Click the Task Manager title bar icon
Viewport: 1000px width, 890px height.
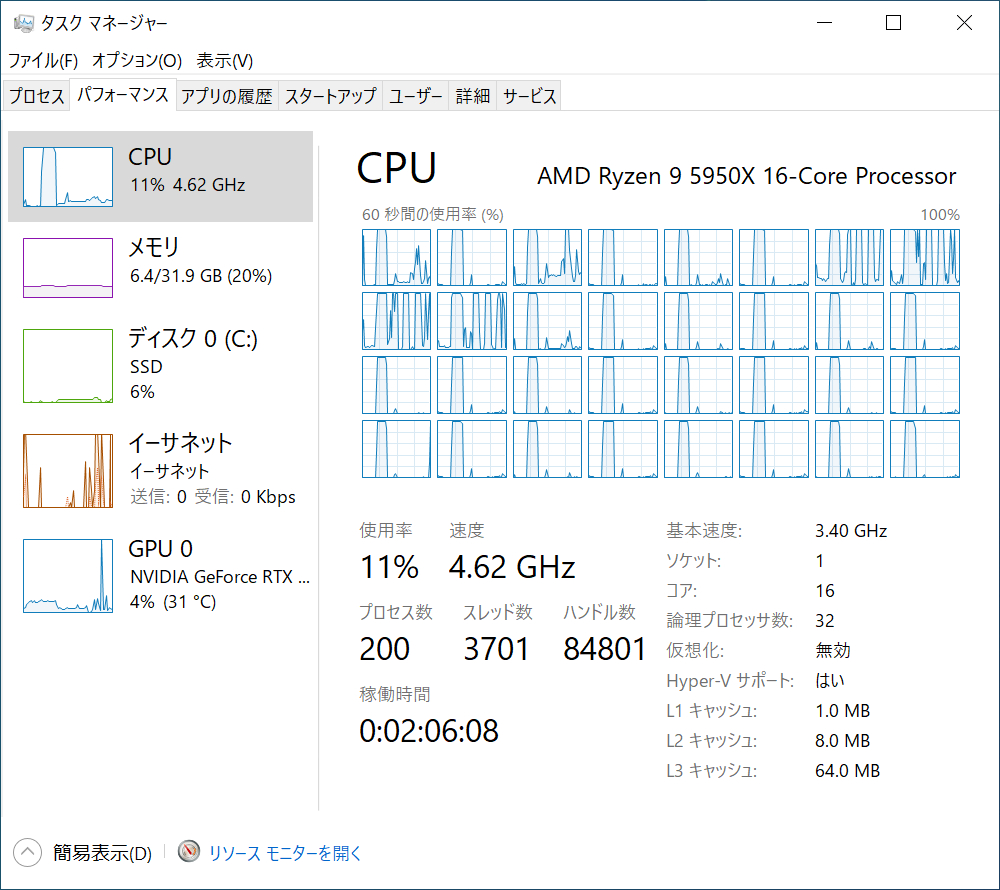[x=23, y=23]
